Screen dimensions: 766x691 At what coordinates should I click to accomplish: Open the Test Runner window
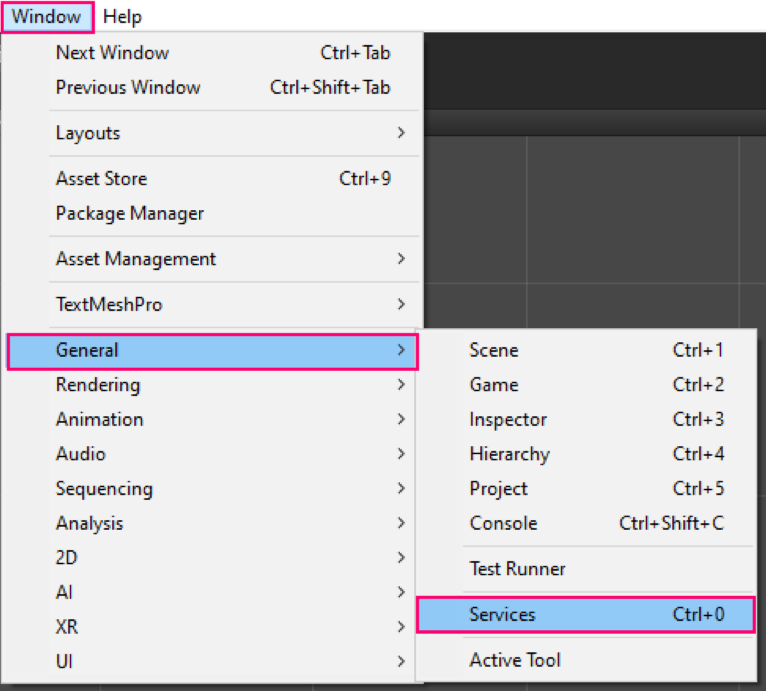(x=586, y=569)
